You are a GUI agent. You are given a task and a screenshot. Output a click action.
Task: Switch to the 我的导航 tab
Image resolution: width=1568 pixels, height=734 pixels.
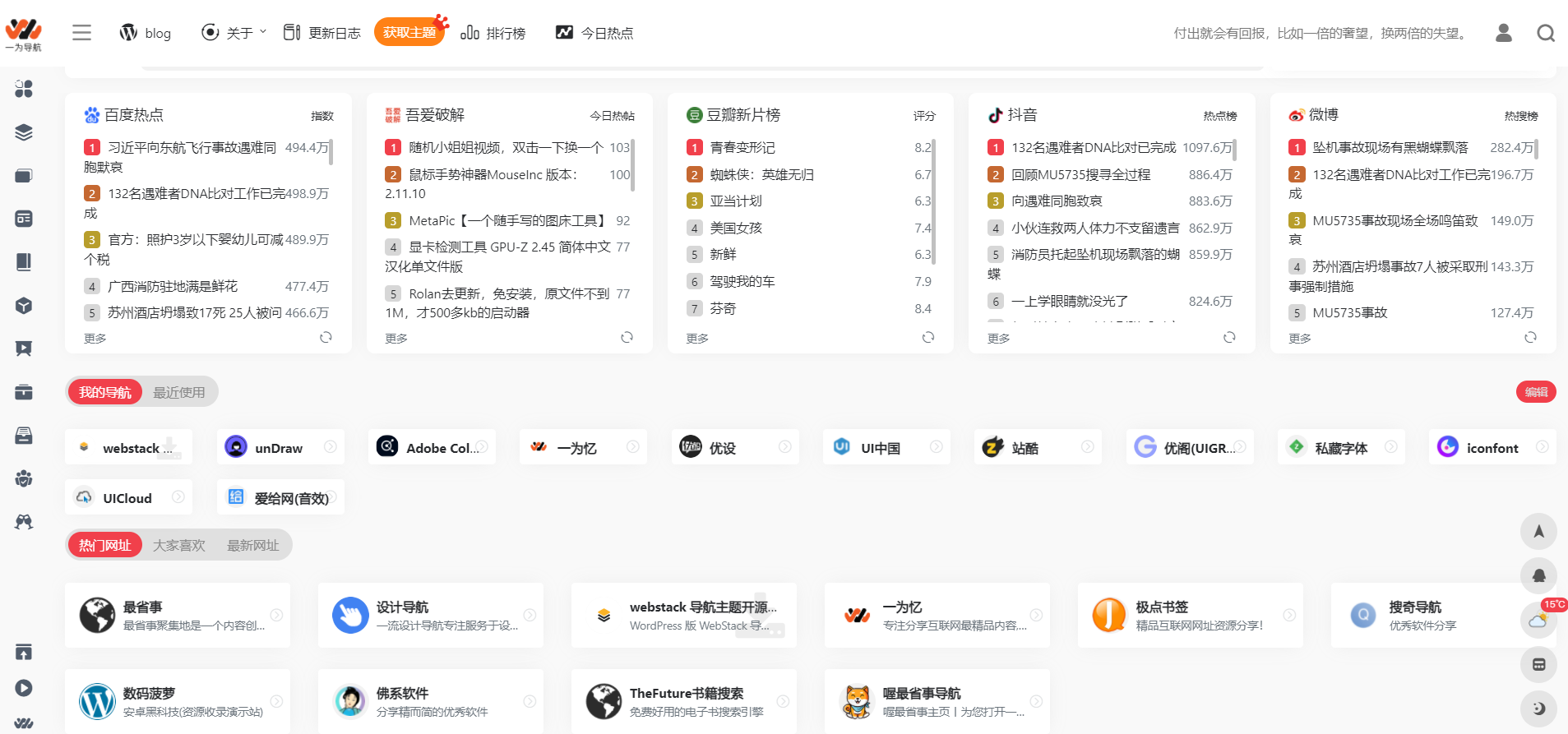(x=104, y=392)
